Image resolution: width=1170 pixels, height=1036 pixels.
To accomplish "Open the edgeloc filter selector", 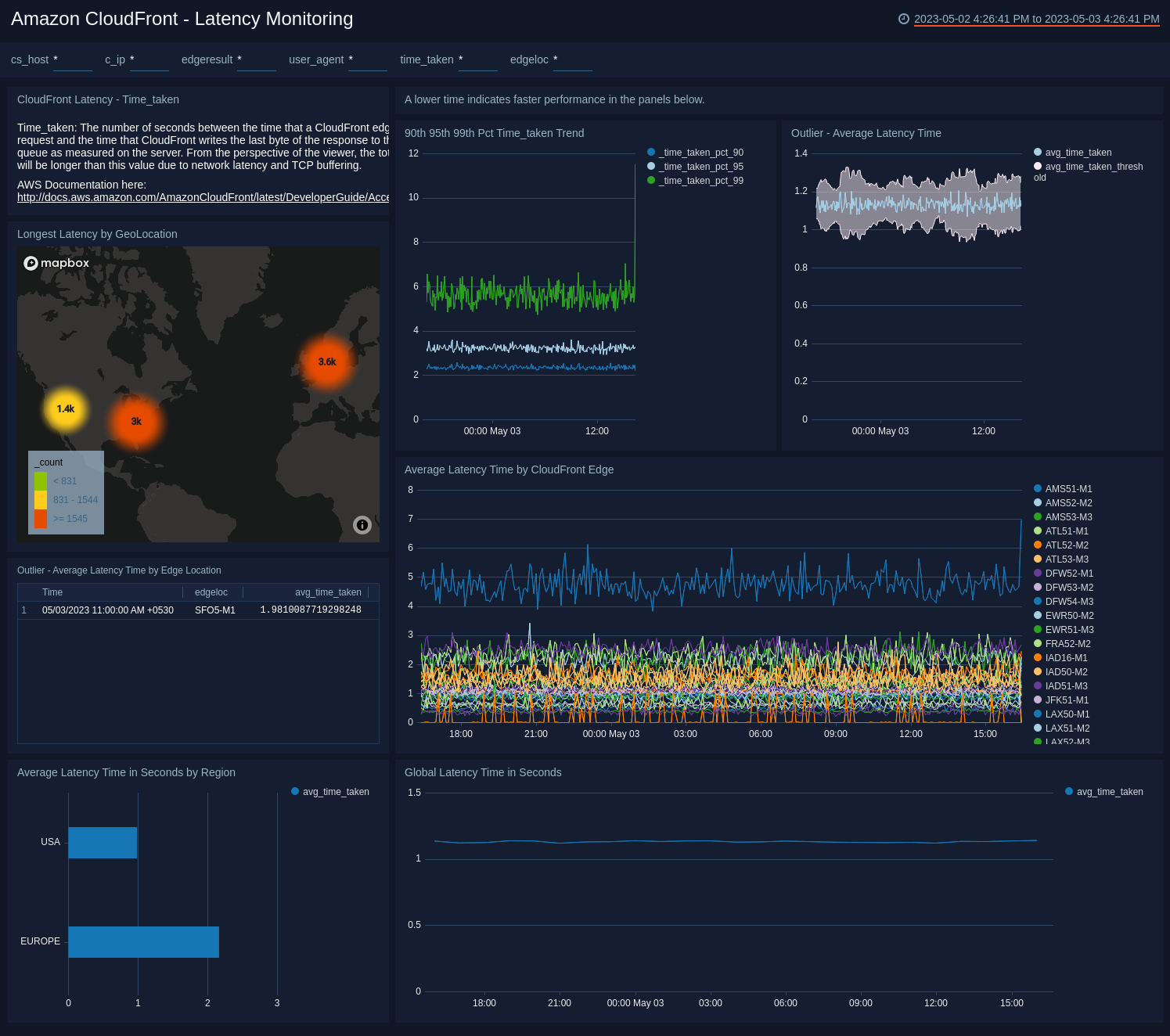I will click(573, 63).
